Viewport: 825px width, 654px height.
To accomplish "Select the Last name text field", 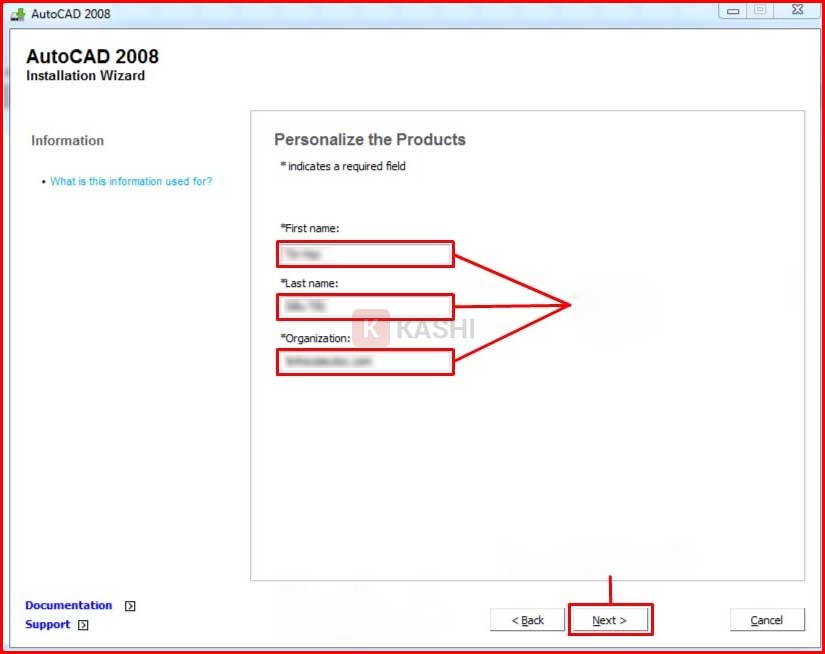I will (x=365, y=307).
